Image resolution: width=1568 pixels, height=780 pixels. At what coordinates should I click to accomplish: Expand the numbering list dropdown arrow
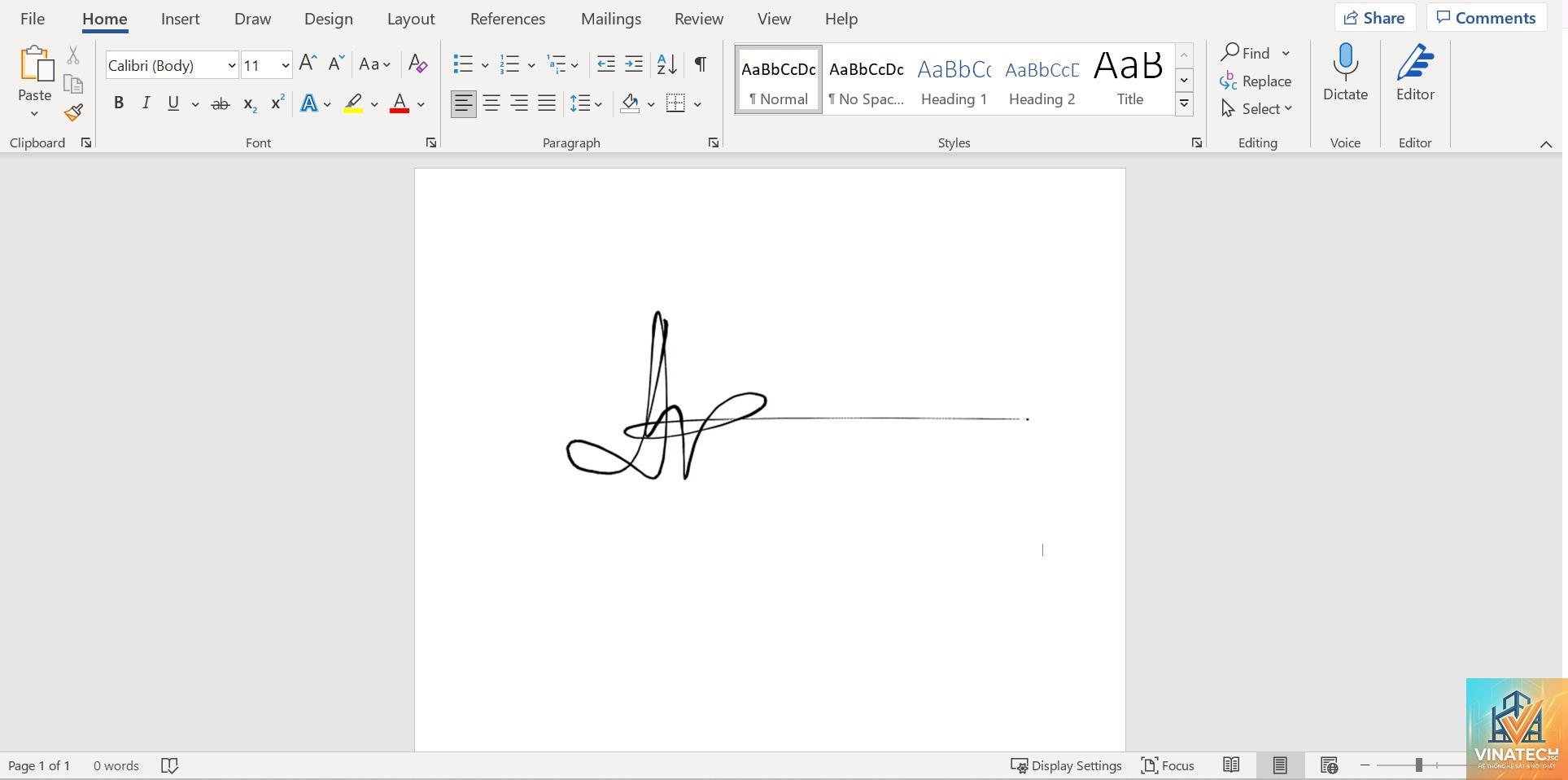coord(531,65)
